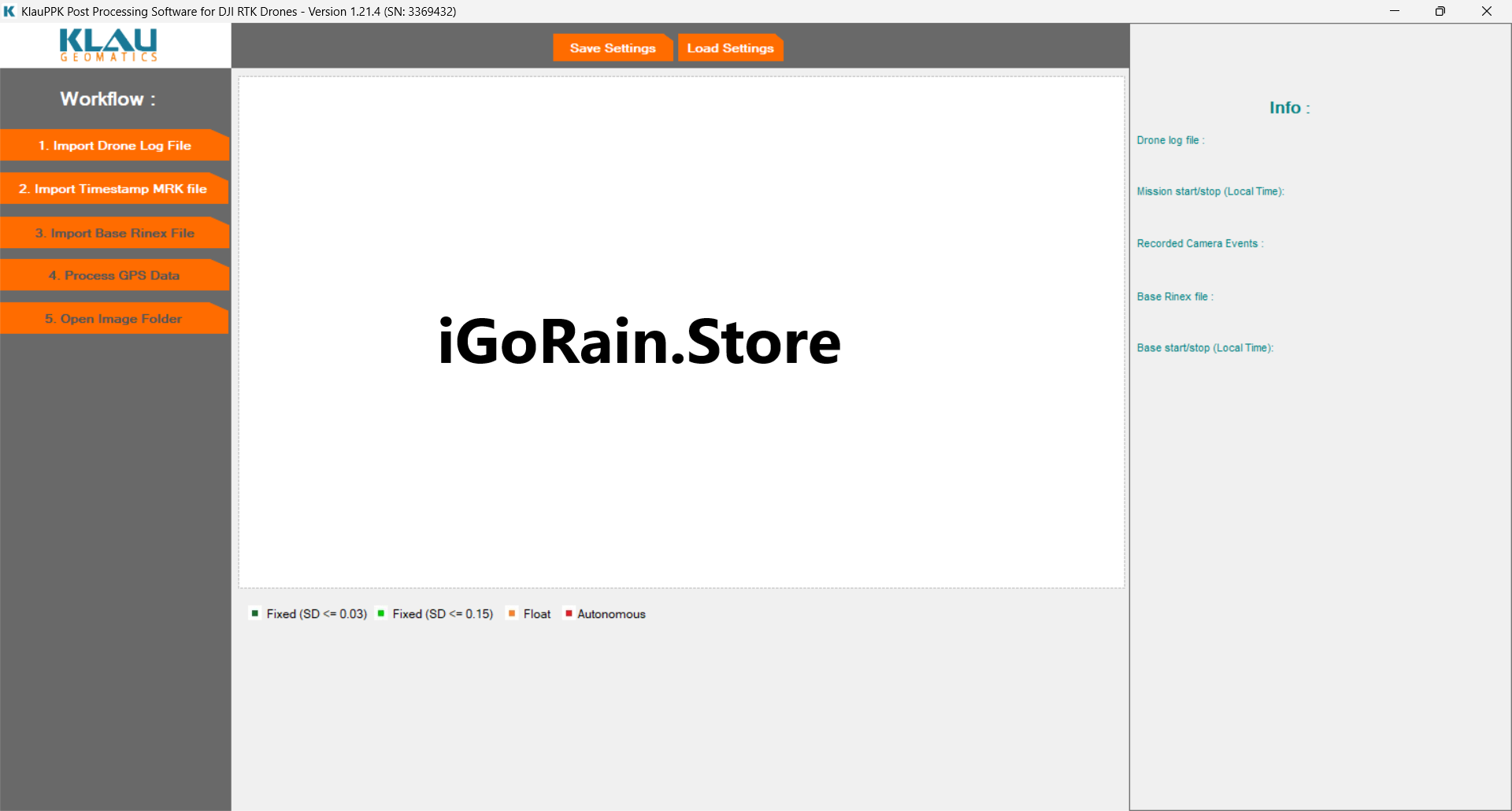This screenshot has height=811, width=1512.
Task: Click the Base start/stop (Local Time) label
Action: click(1205, 348)
